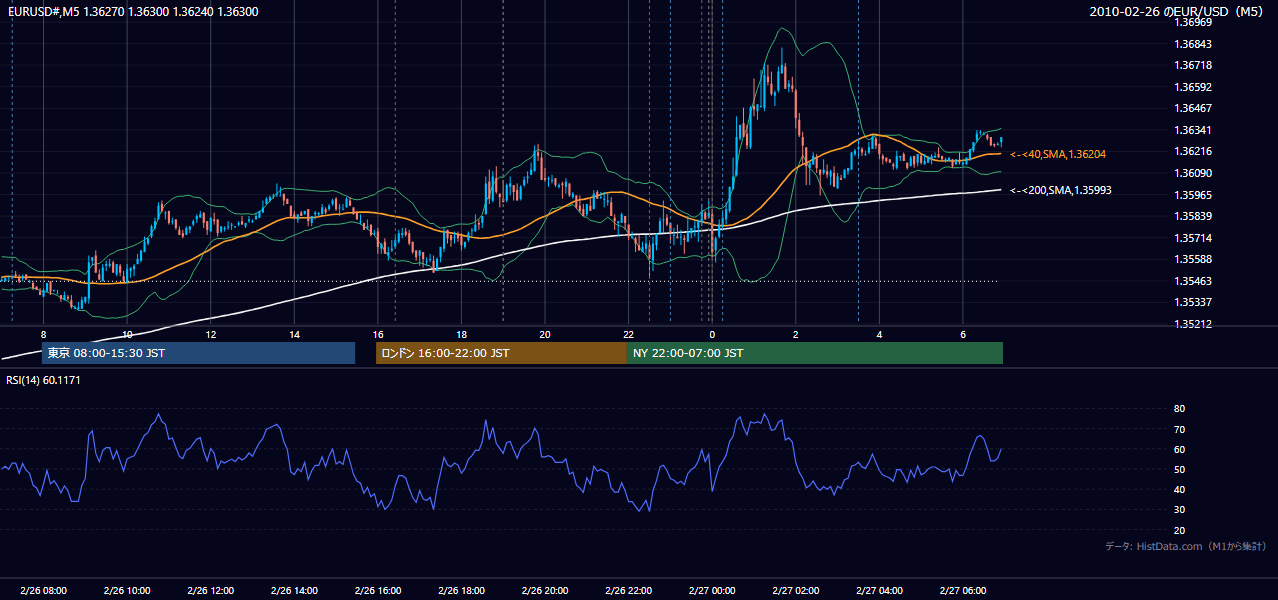Click the 2/26 10:00 bottom time label

(x=127, y=591)
